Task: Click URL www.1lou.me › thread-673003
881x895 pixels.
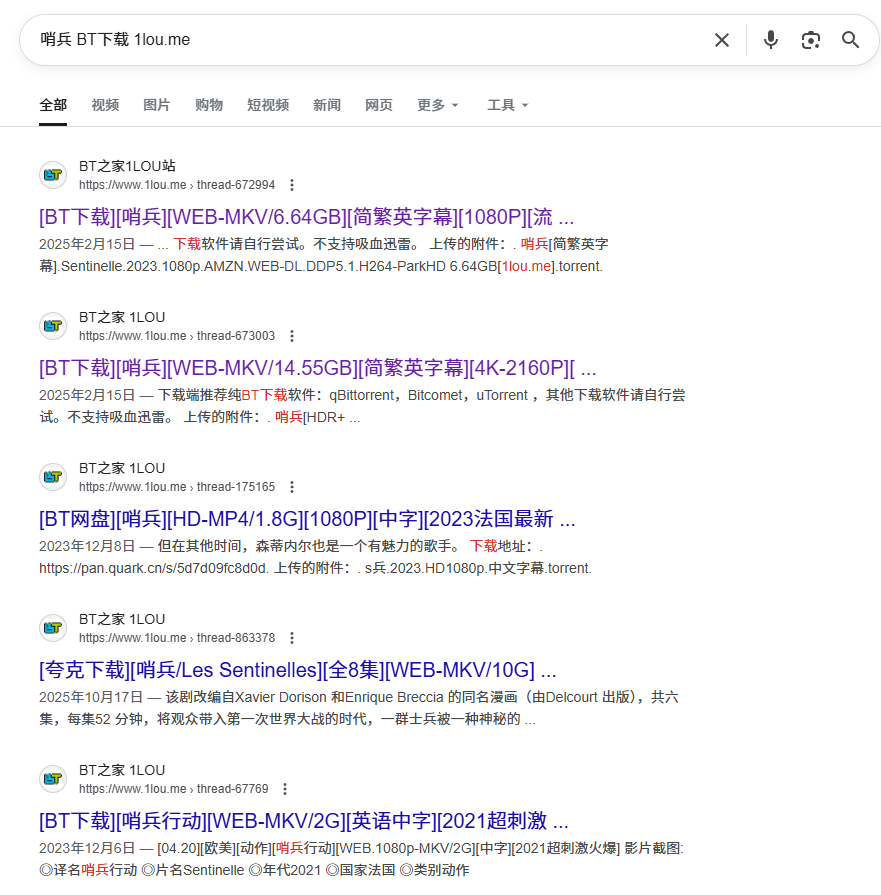Action: (177, 336)
